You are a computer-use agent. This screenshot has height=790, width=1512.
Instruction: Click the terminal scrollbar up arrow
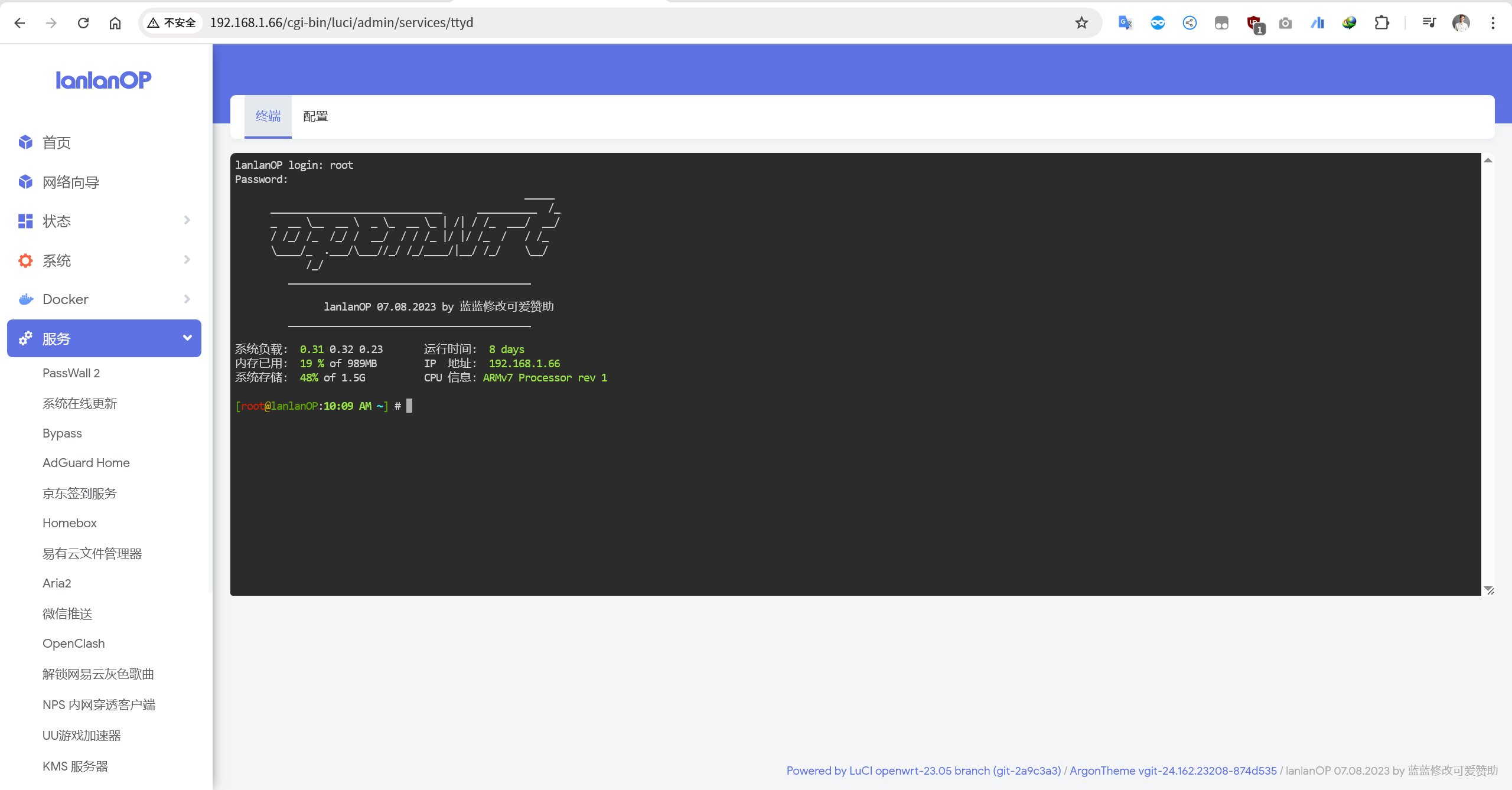point(1488,161)
